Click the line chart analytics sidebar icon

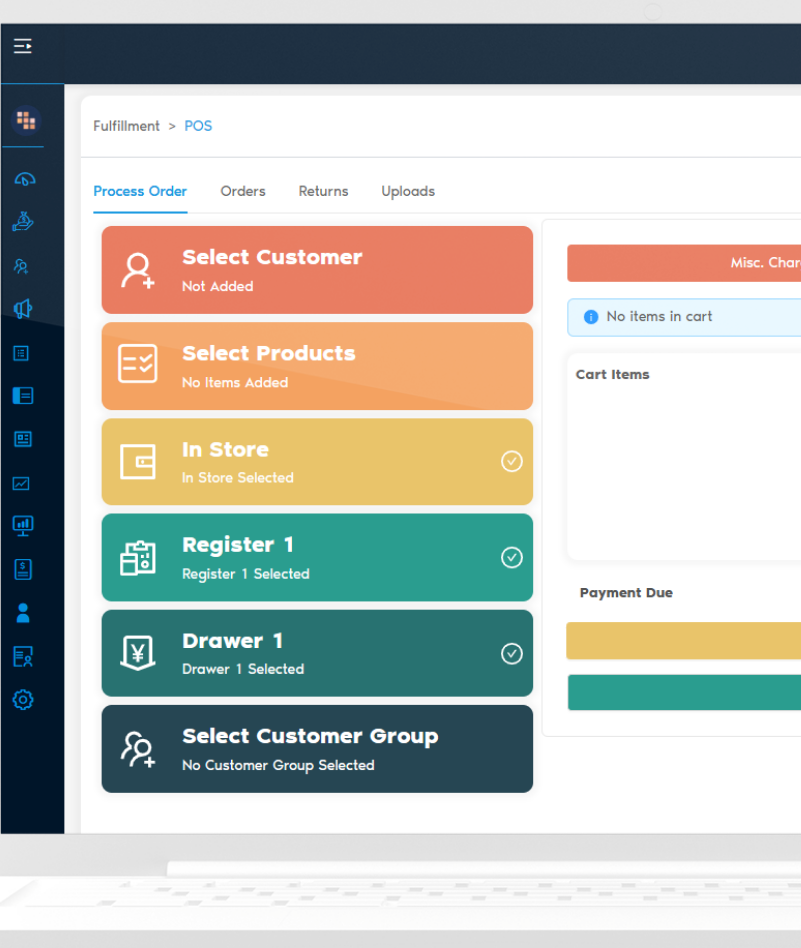pos(23,483)
